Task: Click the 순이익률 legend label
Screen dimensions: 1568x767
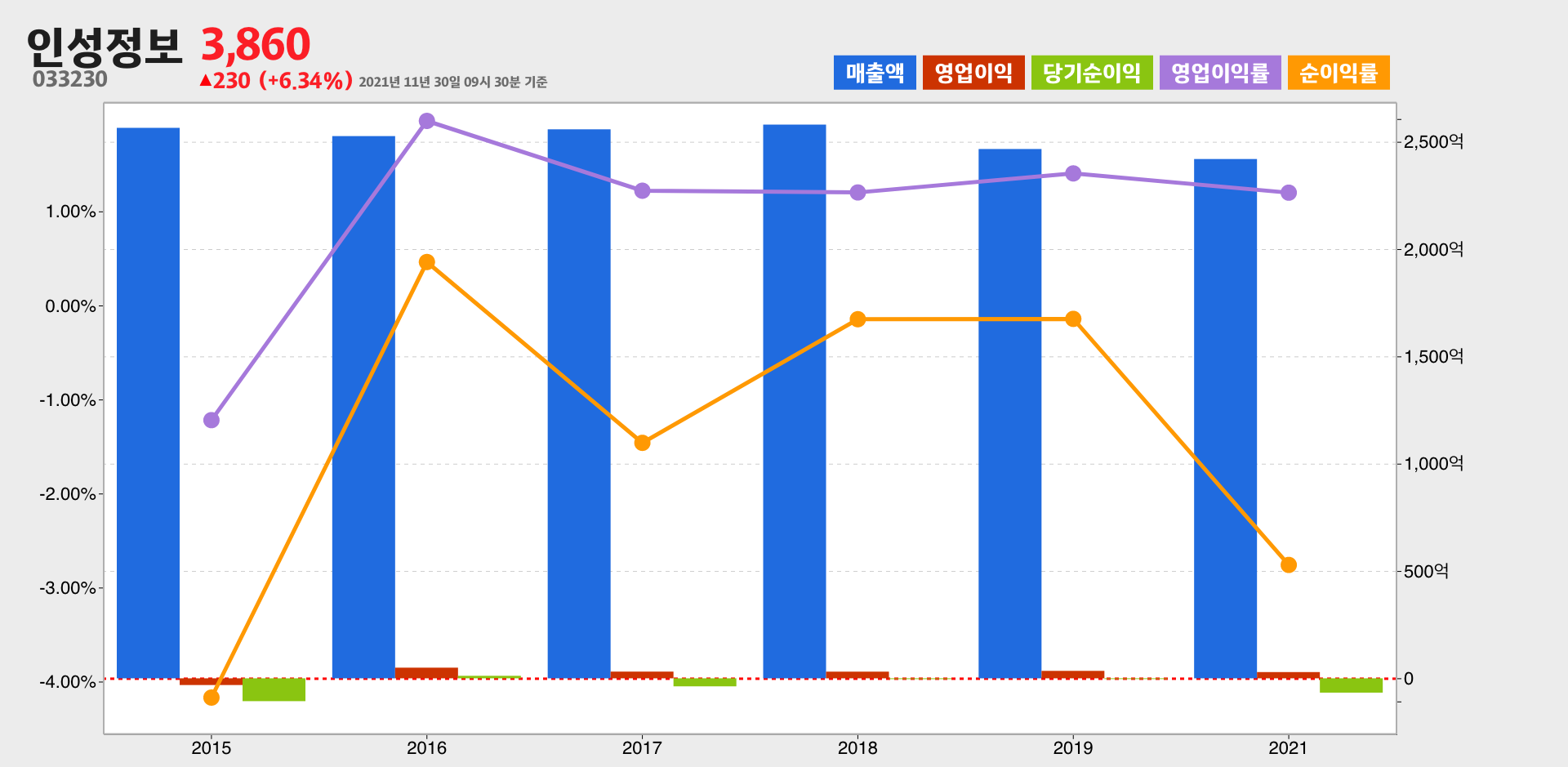Action: [x=1339, y=73]
